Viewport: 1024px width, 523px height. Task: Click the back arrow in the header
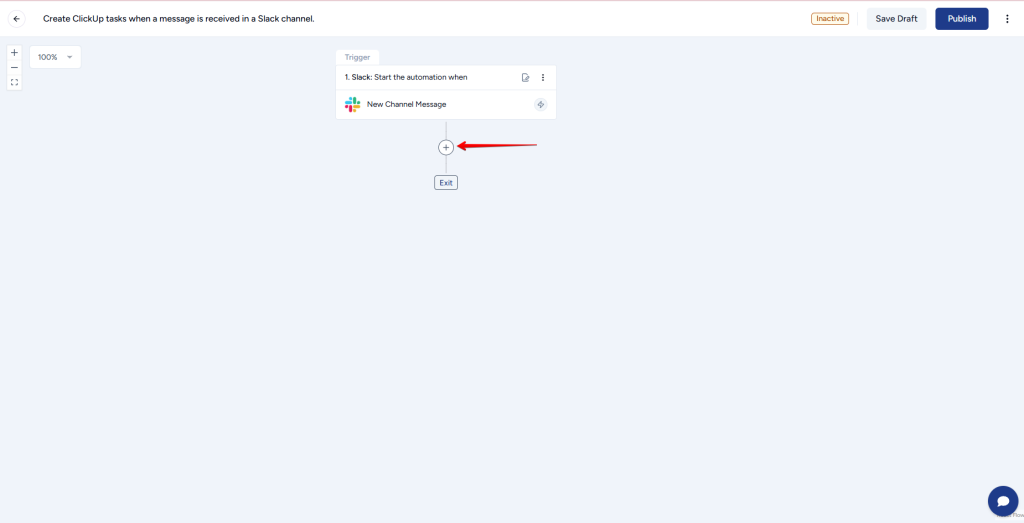pos(16,19)
